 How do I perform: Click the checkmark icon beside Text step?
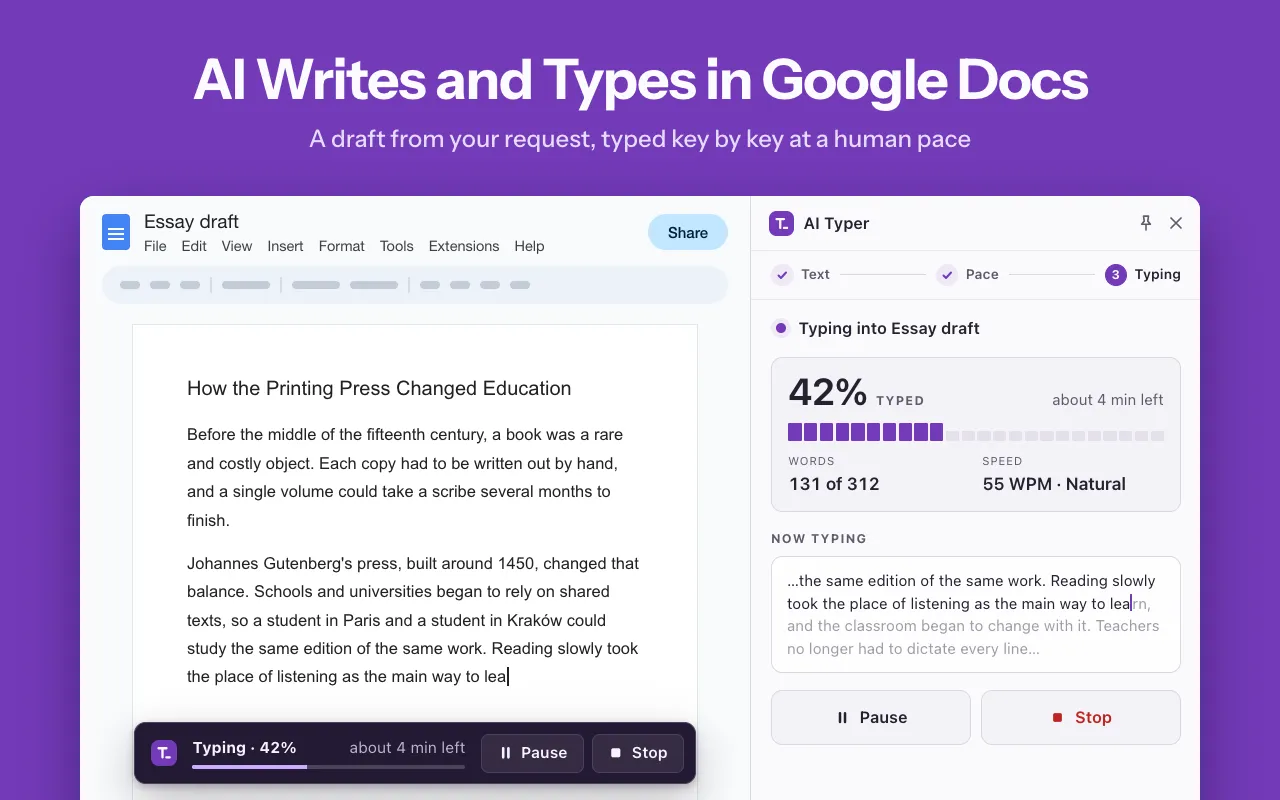coord(782,274)
